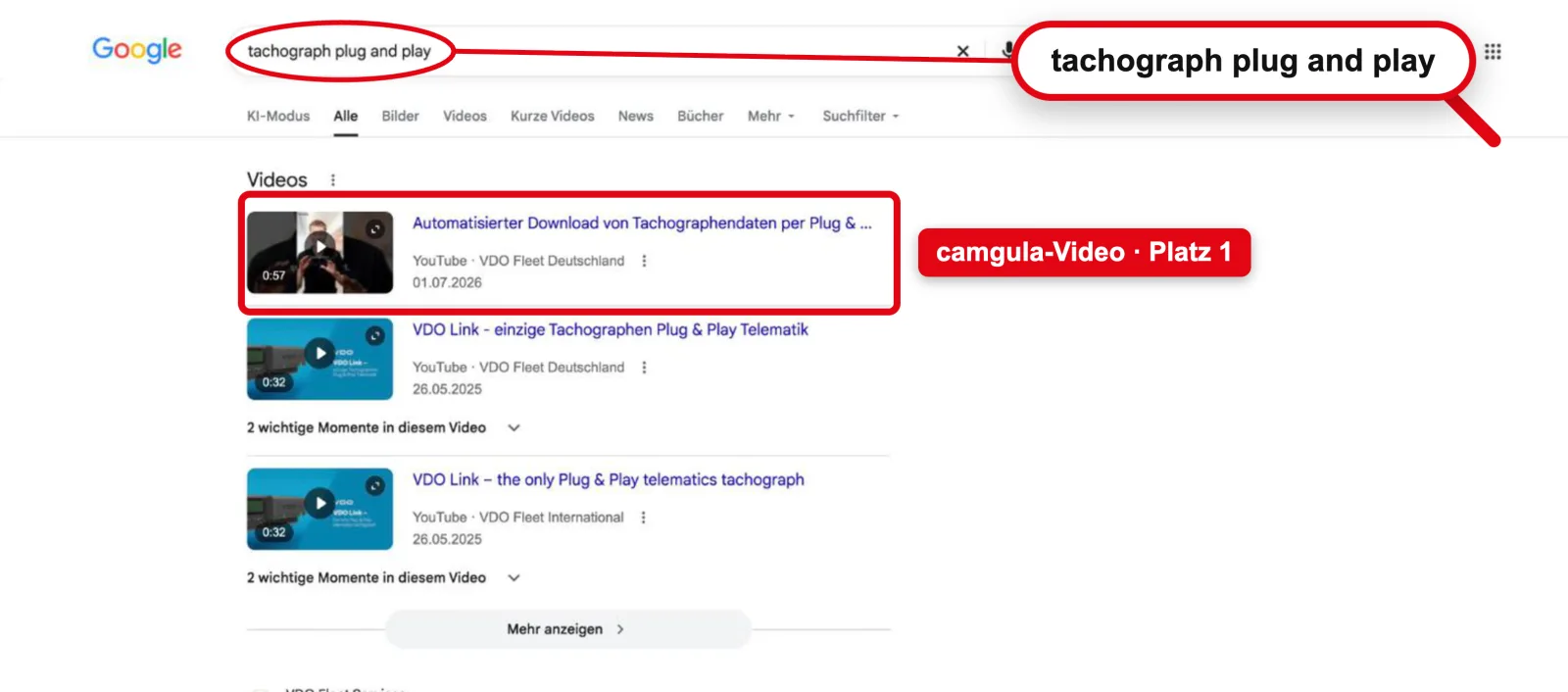Switch to the Bilder tab
Viewport: 1568px width, 692px height.
[x=400, y=116]
